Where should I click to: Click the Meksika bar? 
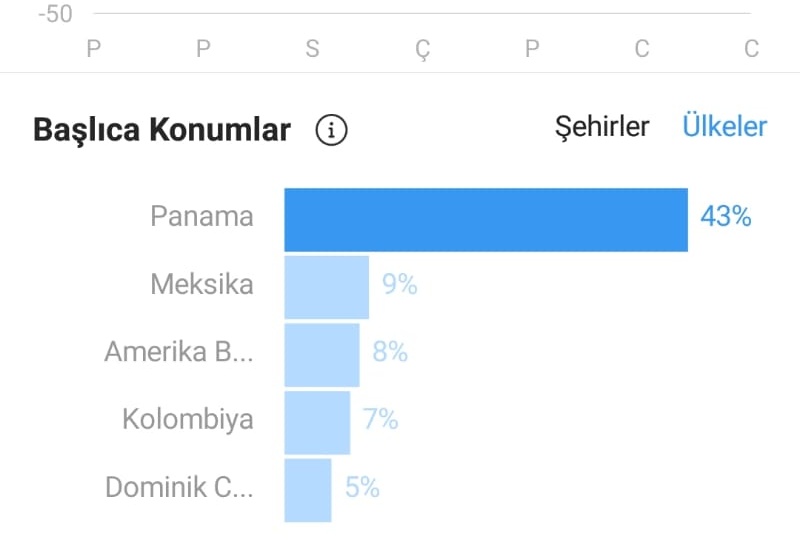[327, 287]
